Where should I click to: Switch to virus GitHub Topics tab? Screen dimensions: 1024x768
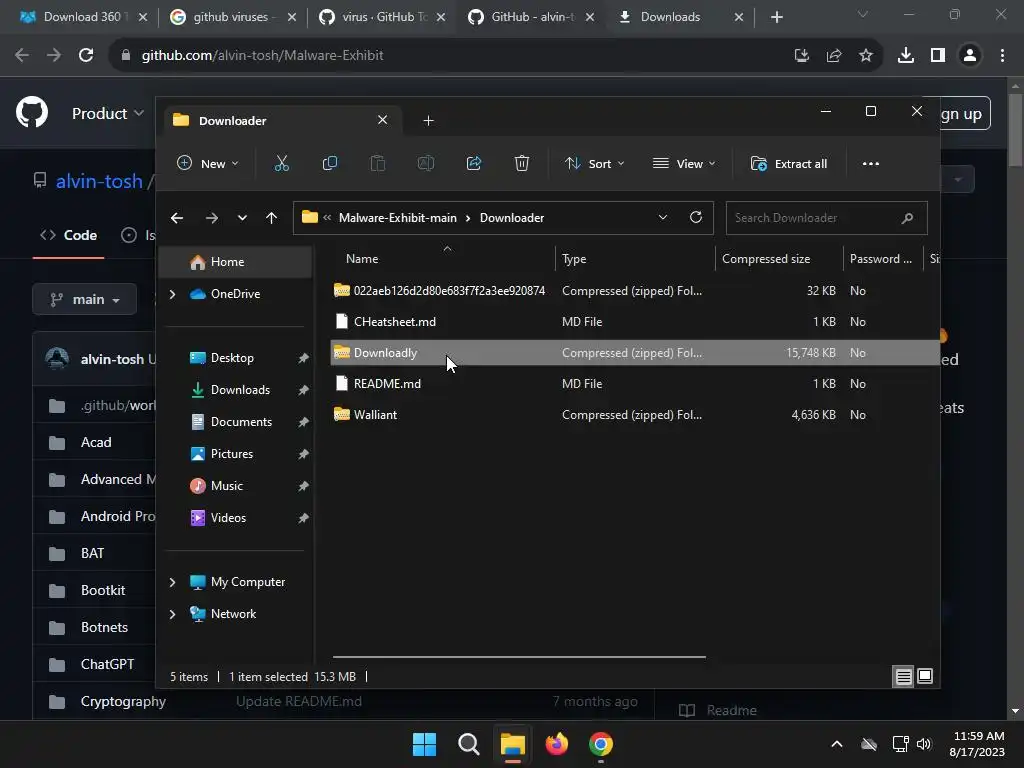pyautogui.click(x=382, y=17)
